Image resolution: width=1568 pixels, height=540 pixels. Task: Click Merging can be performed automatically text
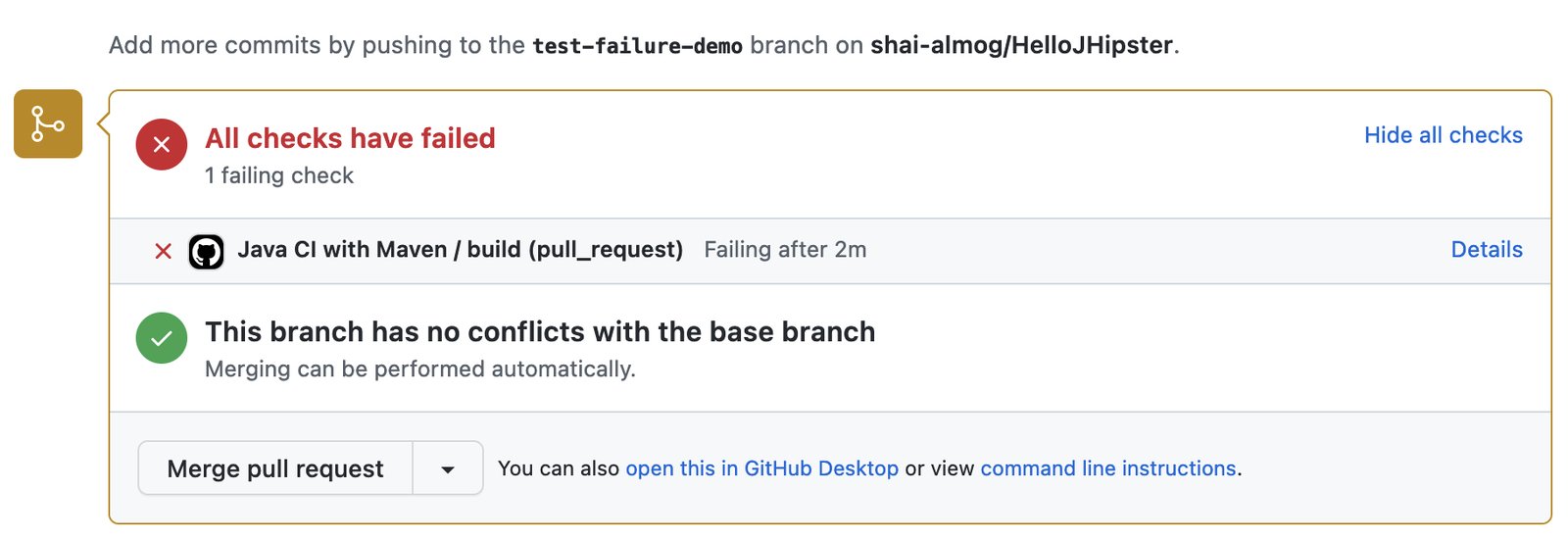(x=420, y=369)
